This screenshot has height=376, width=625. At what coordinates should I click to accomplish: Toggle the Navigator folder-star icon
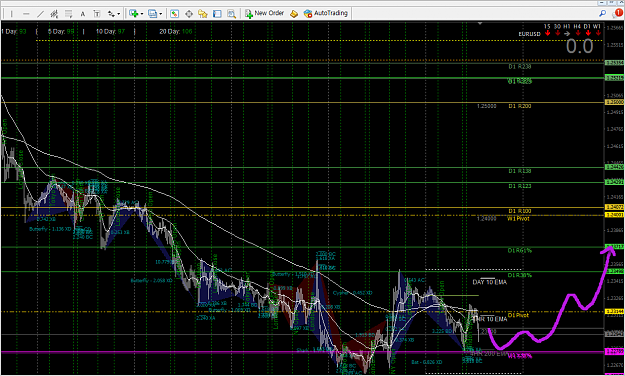point(203,14)
